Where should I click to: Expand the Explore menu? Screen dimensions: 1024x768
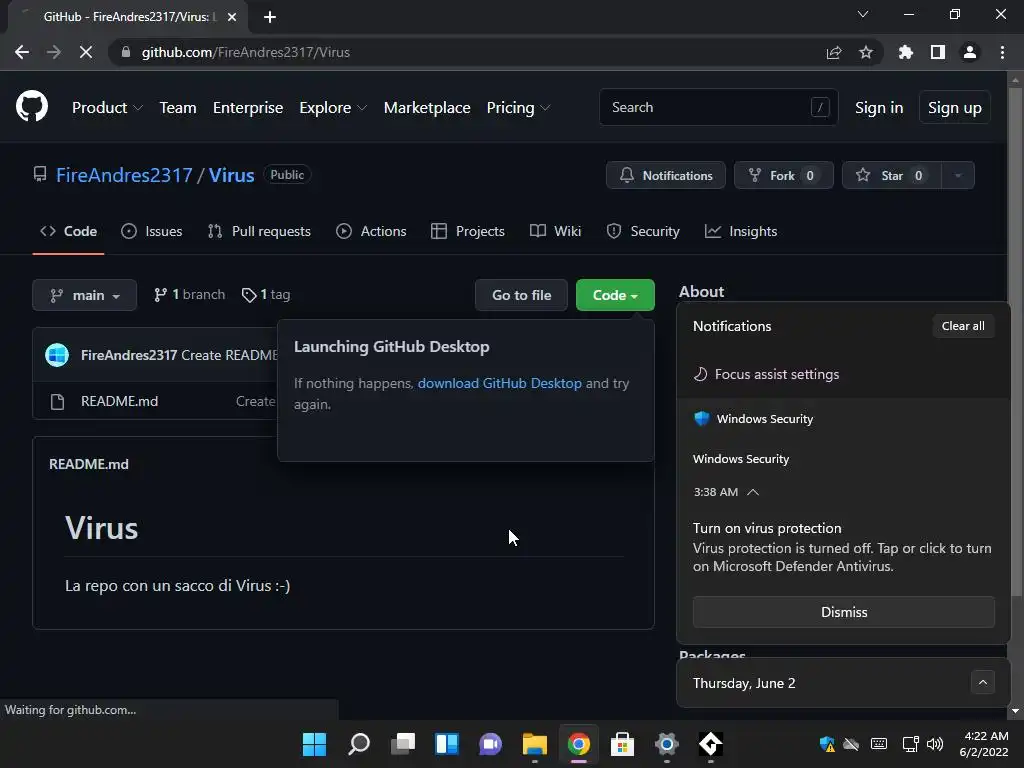(x=333, y=108)
